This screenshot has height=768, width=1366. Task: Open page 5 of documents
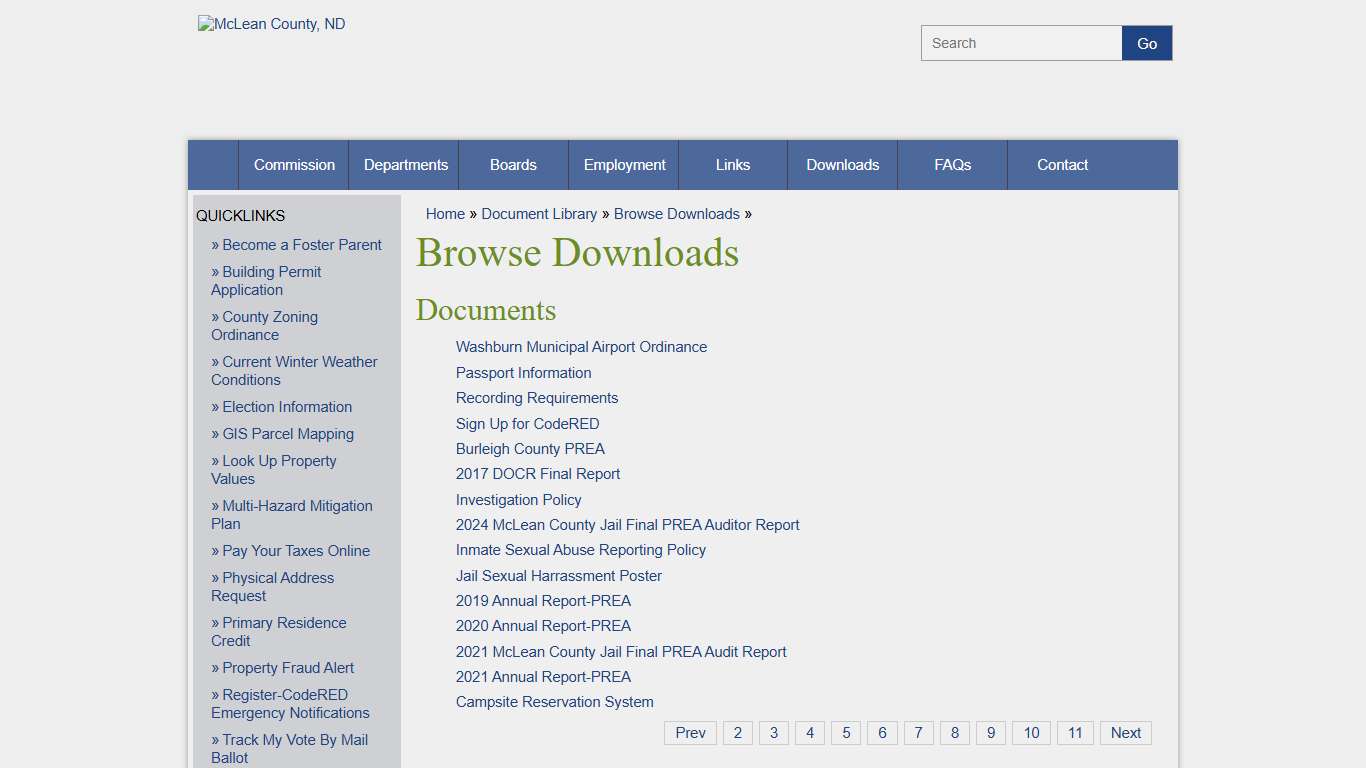845,732
